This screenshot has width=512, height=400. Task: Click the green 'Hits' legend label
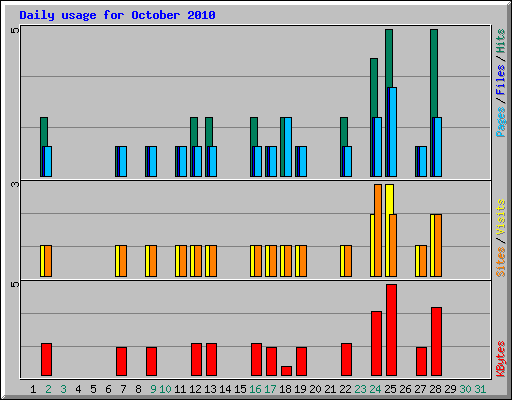pos(500,41)
